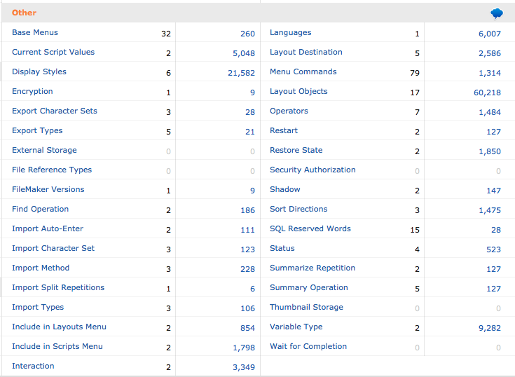Open the Layout Objects link

coord(298,91)
